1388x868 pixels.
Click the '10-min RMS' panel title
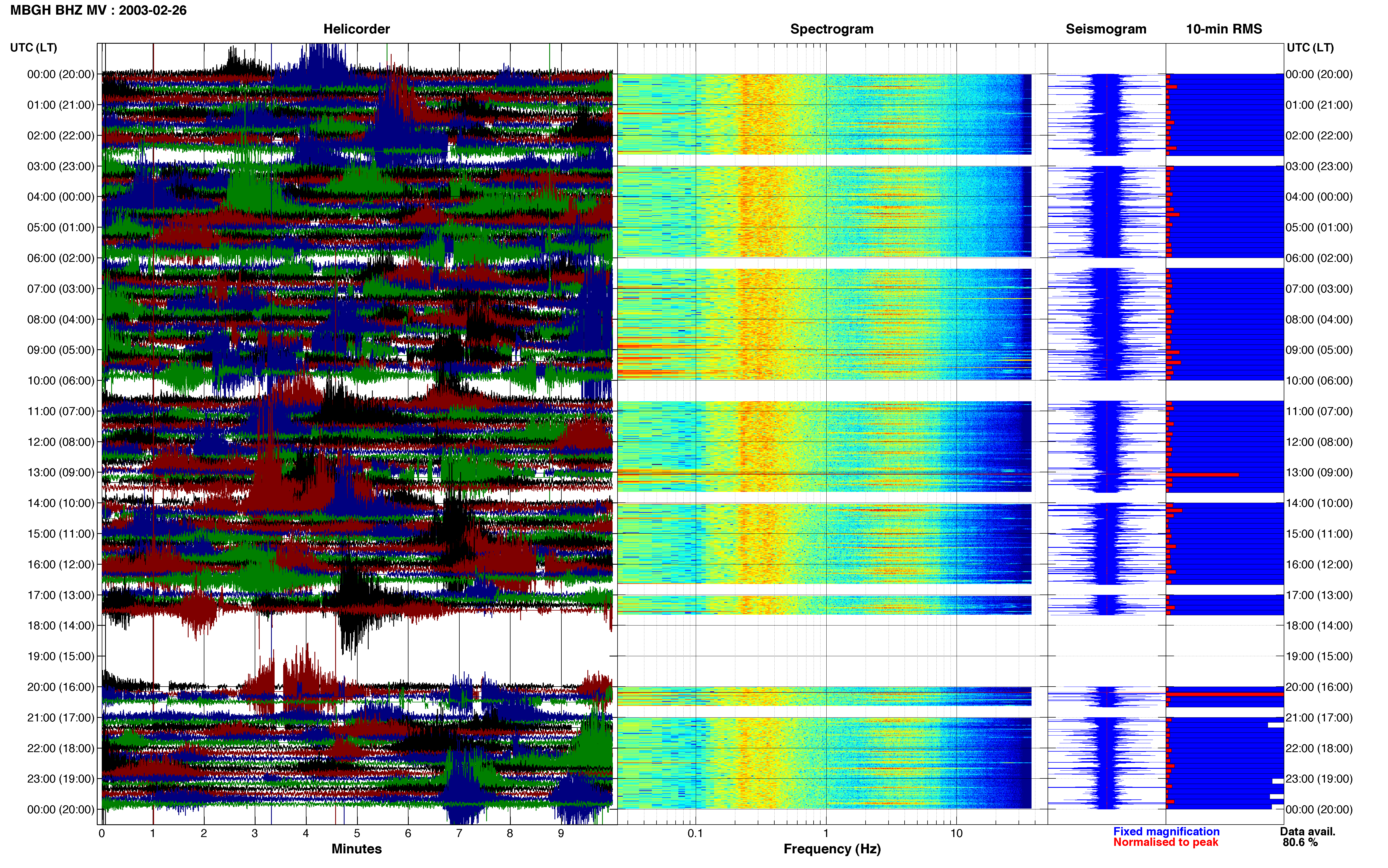point(1224,29)
